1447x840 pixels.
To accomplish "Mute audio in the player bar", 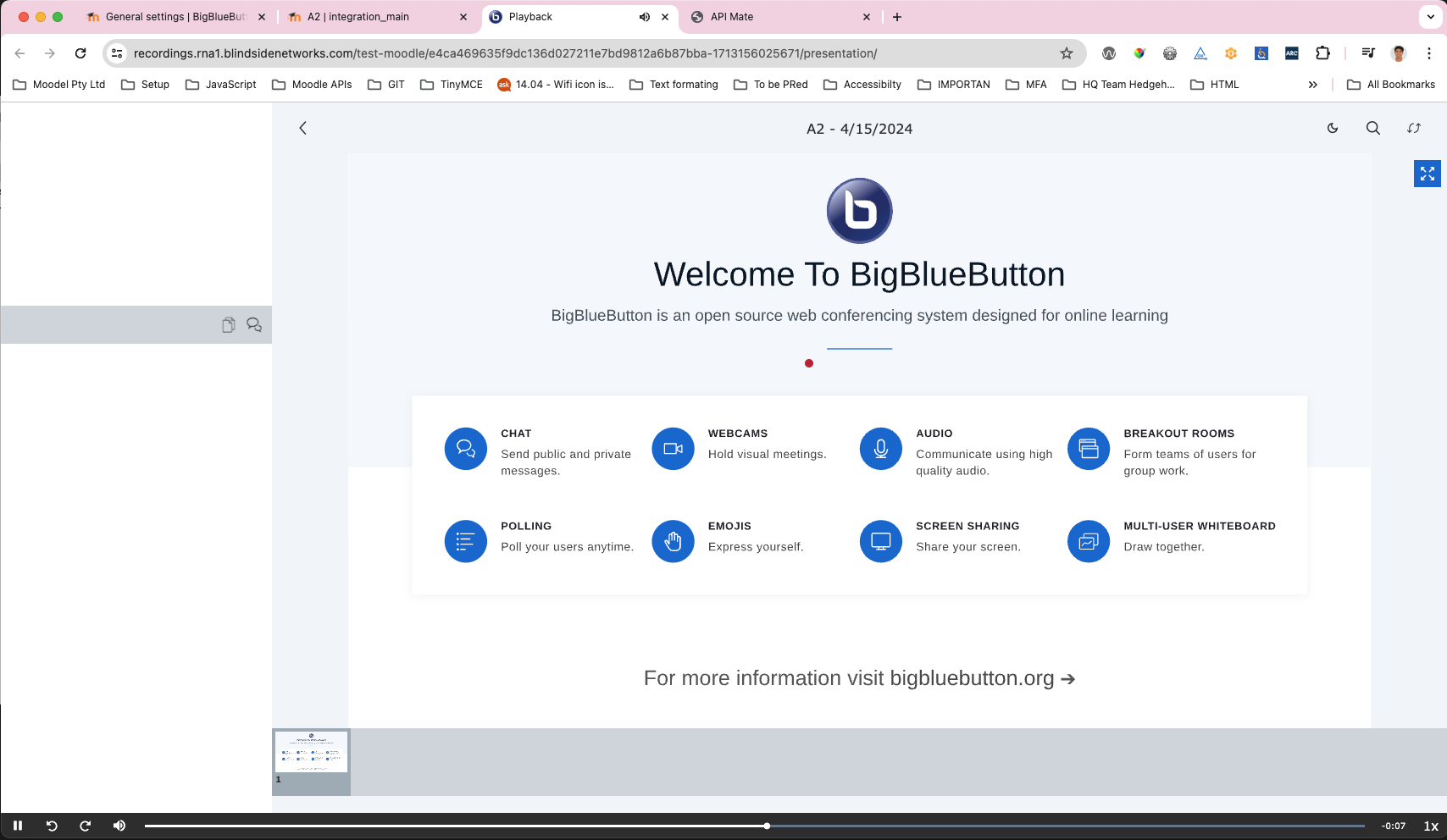I will (119, 826).
